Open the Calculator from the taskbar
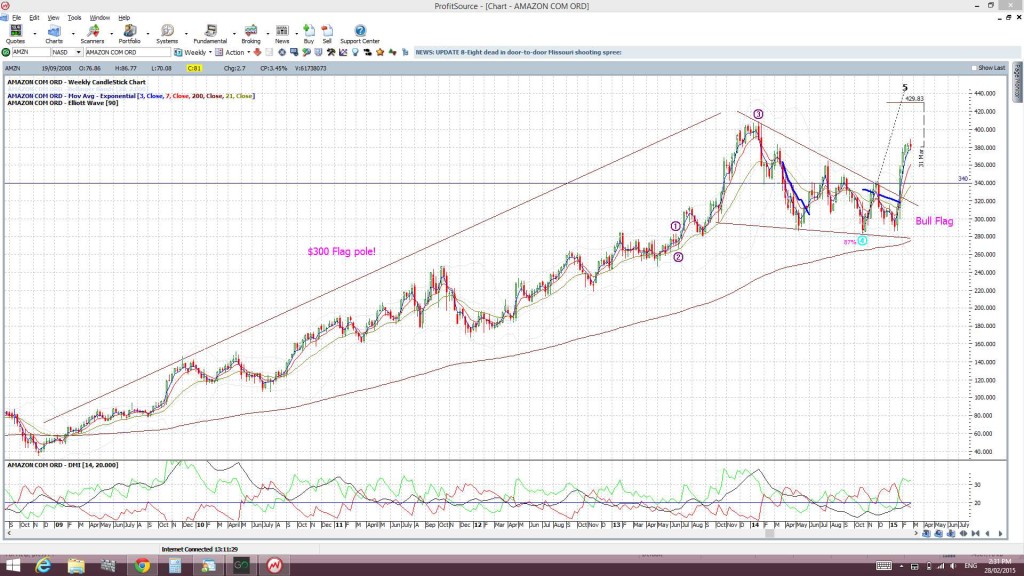The image size is (1024, 576). pyautogui.click(x=175, y=566)
